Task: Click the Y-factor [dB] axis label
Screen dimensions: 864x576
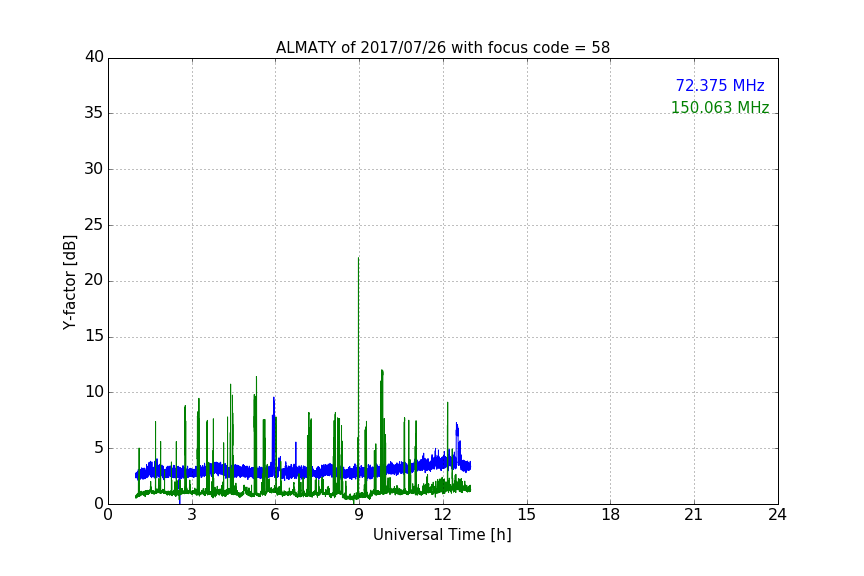Action: point(70,282)
